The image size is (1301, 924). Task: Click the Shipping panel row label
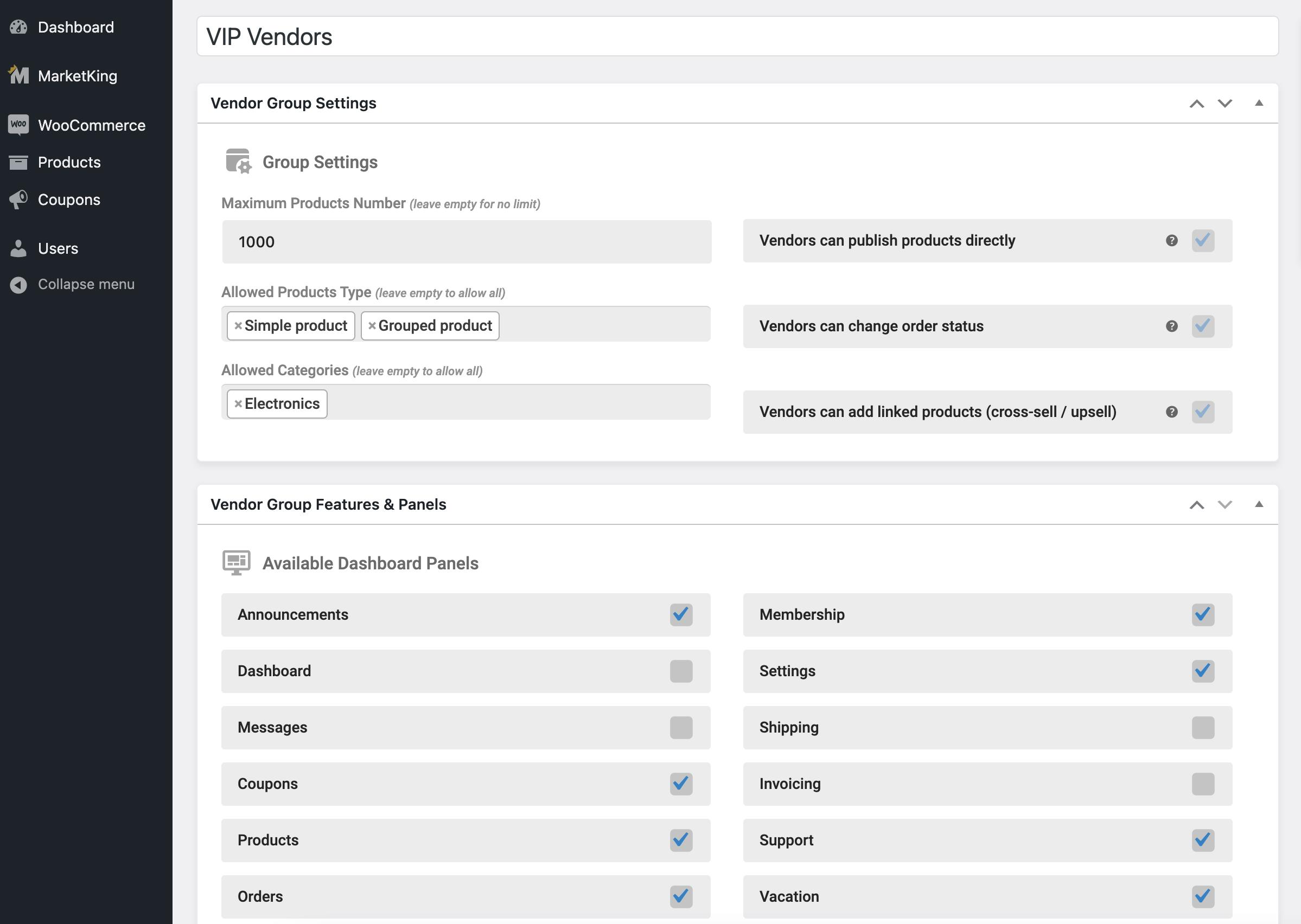[x=789, y=728]
